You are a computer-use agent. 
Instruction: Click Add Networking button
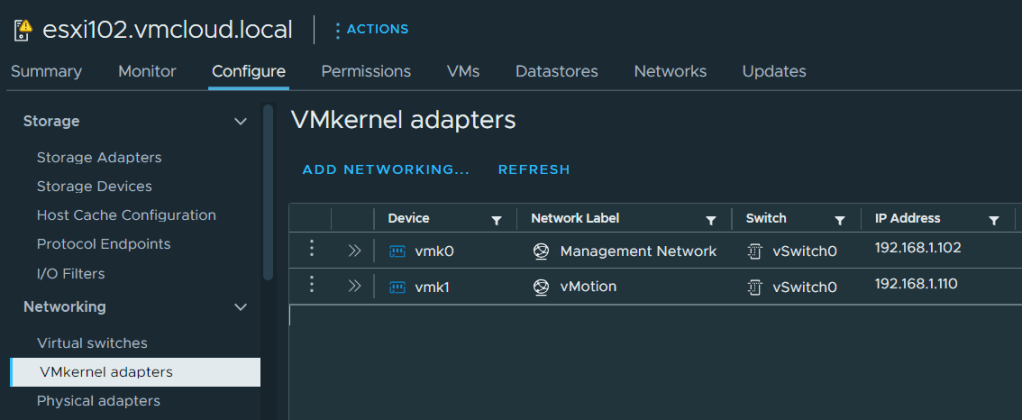pyautogui.click(x=386, y=169)
